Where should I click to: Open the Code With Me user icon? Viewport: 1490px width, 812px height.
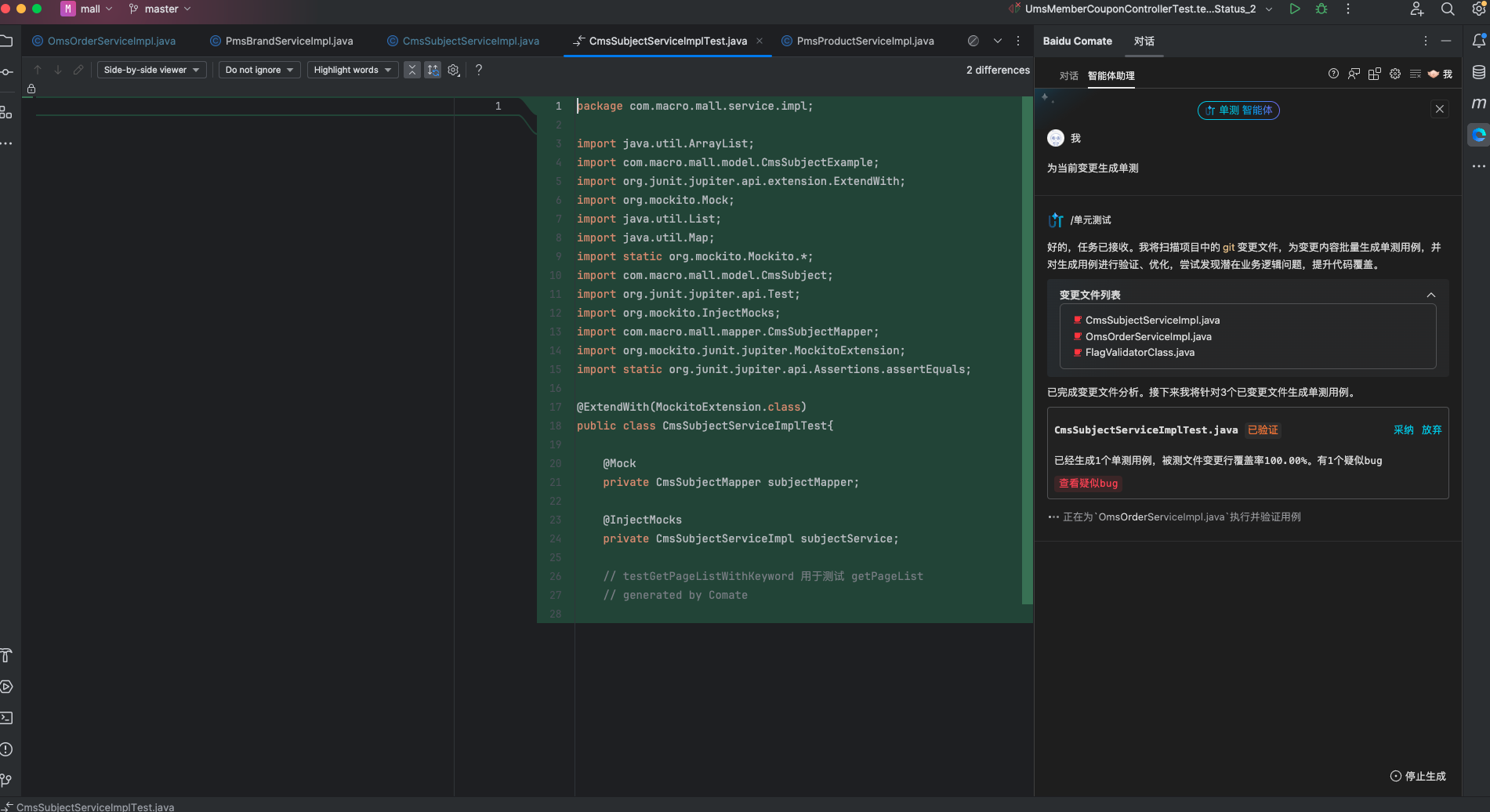pos(1417,9)
